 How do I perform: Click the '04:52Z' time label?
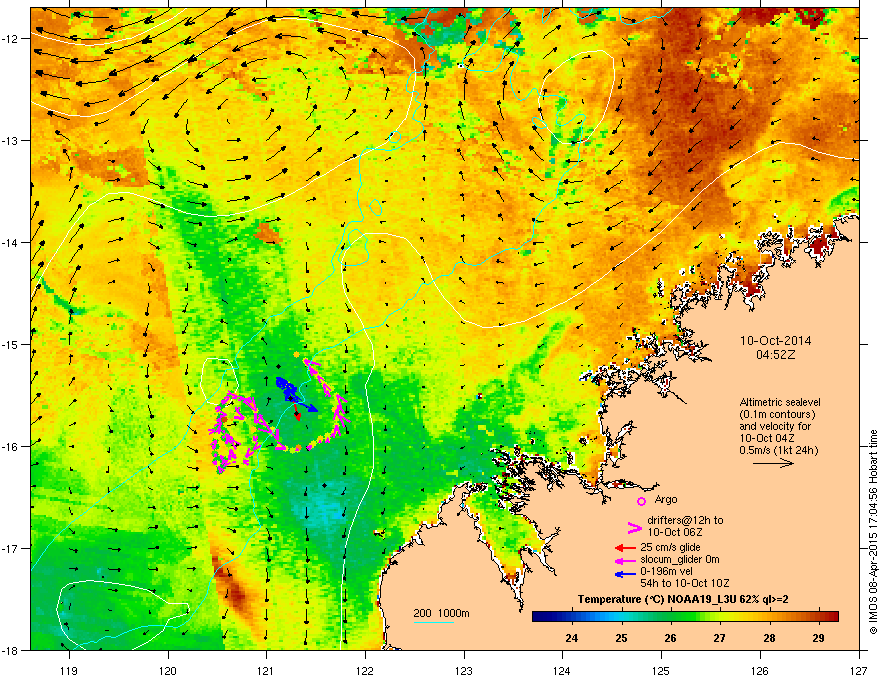776,355
